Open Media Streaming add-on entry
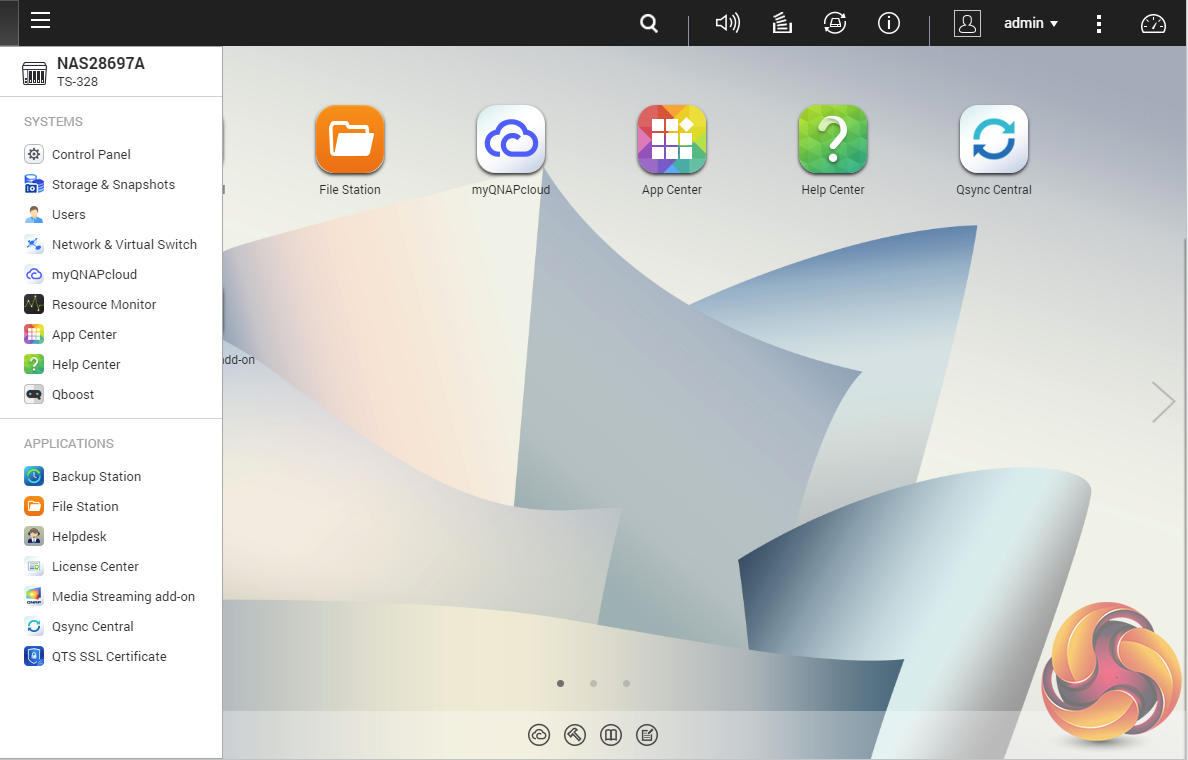1188x760 pixels. coord(111,596)
